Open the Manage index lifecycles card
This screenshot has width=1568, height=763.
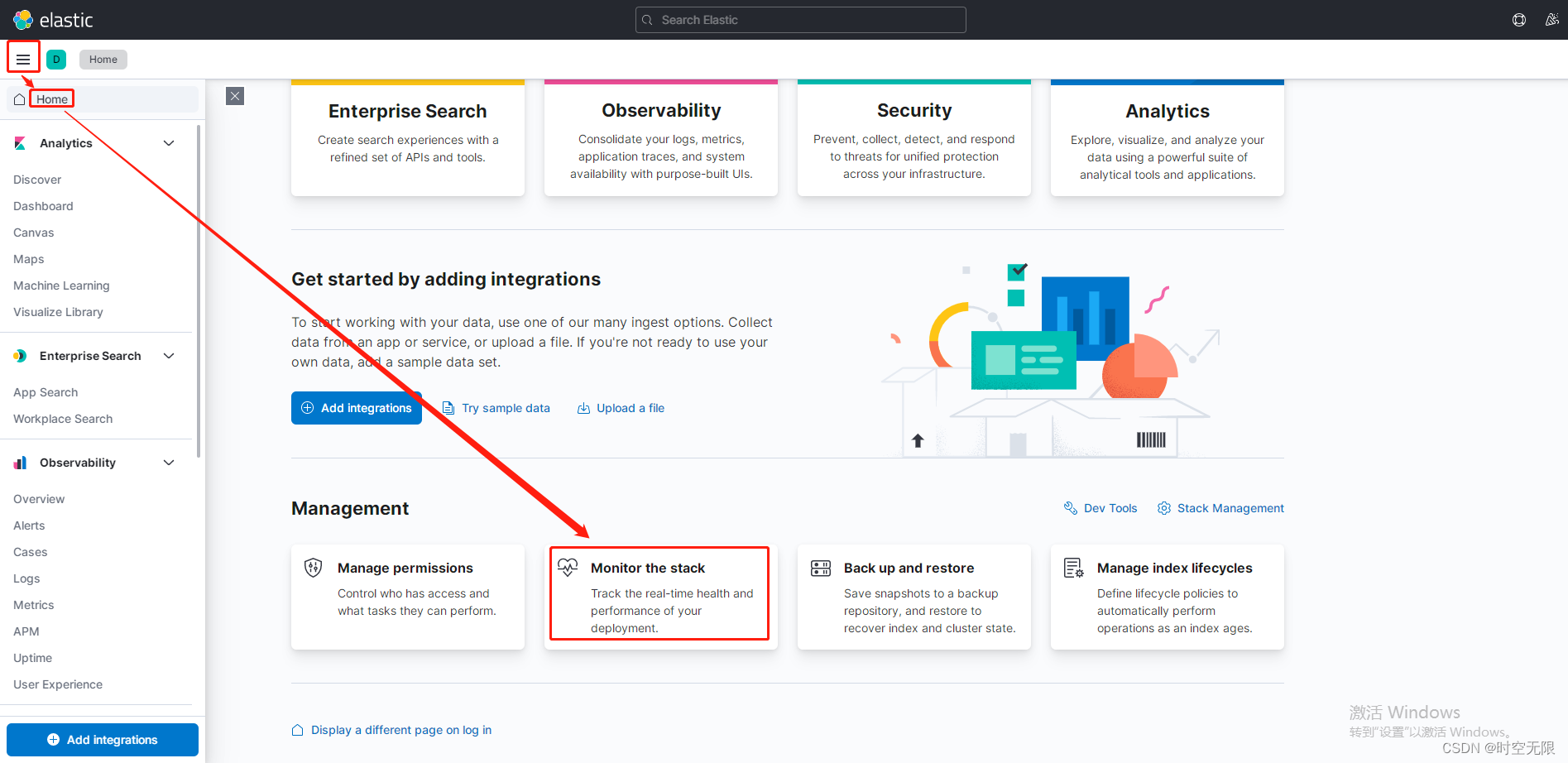coord(1168,597)
